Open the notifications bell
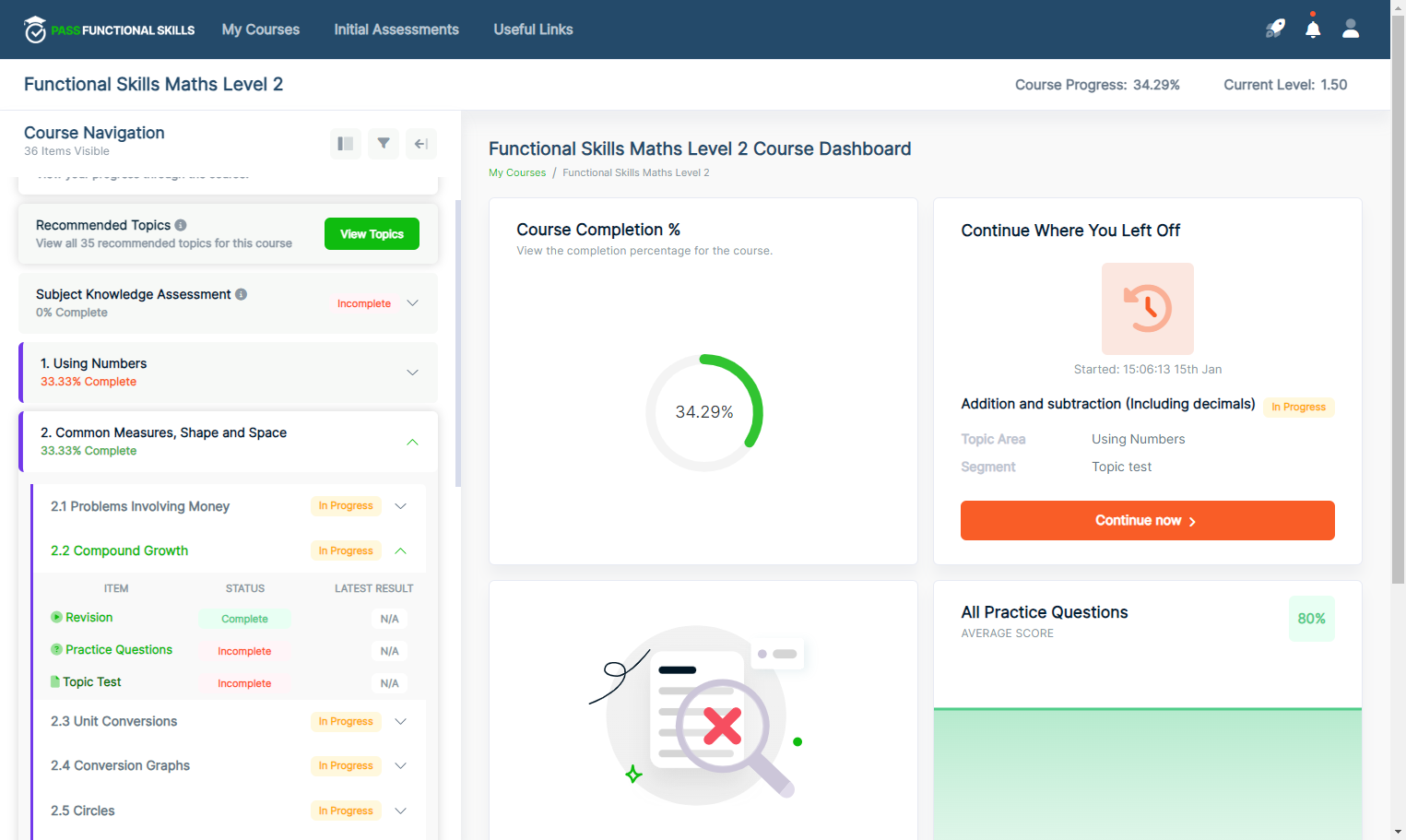Screen dimensions: 1406x840 point(1313,29)
